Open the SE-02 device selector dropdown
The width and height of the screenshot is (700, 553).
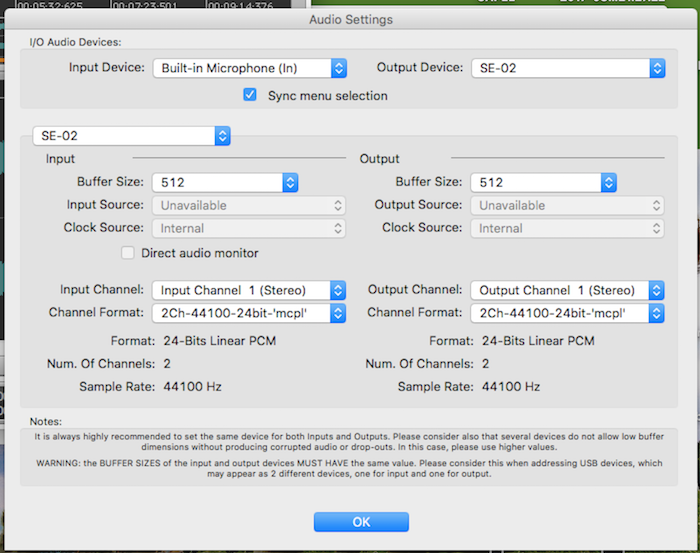131,134
